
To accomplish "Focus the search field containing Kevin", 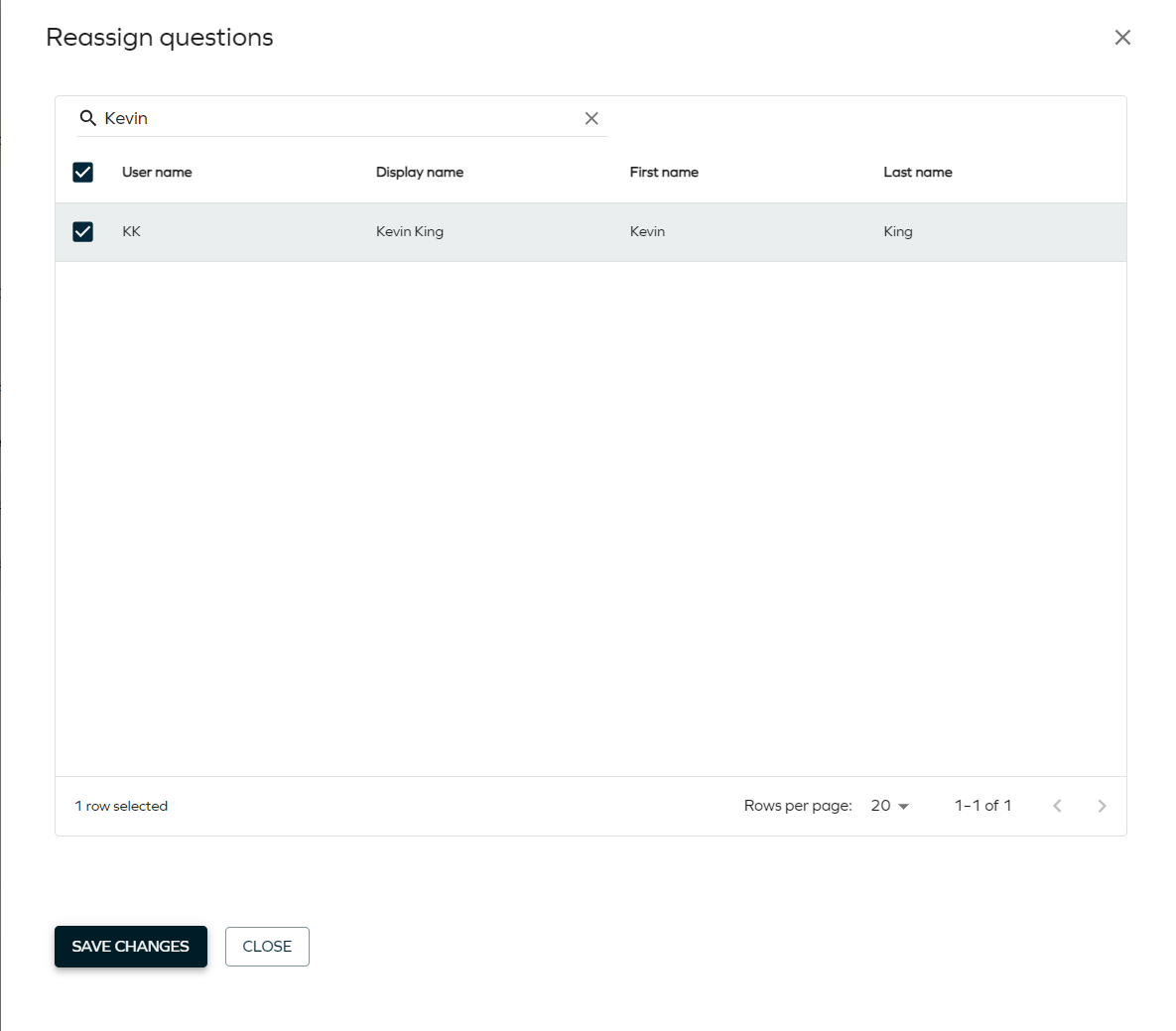I will click(341, 118).
